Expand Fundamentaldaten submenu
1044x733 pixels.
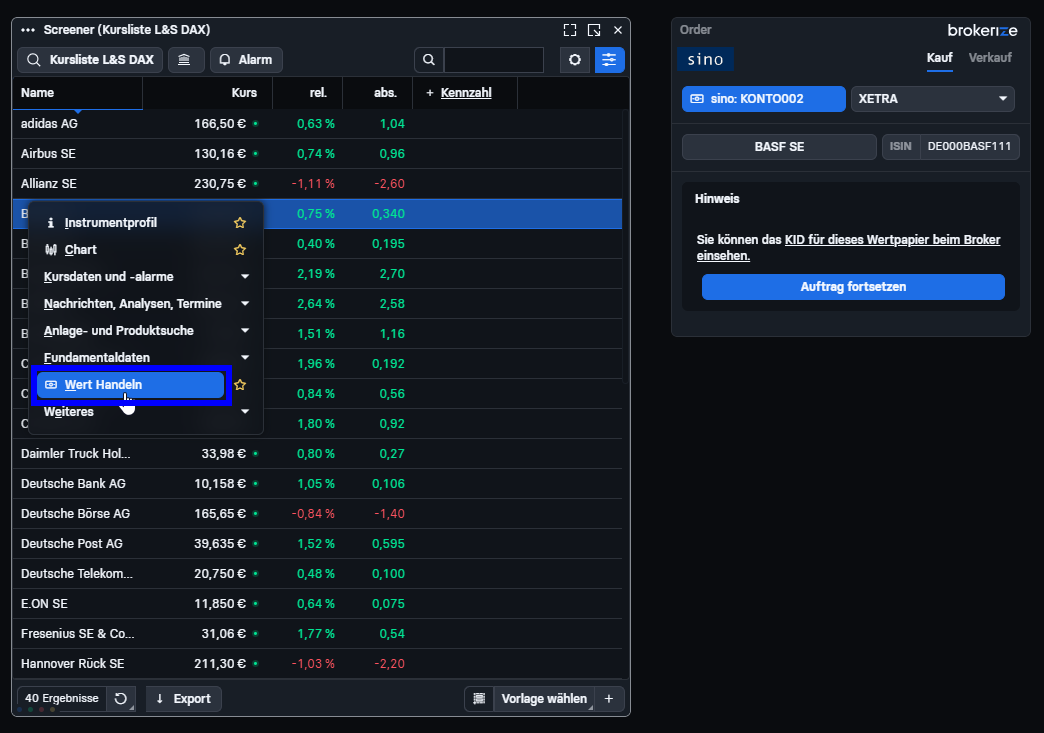tap(146, 358)
